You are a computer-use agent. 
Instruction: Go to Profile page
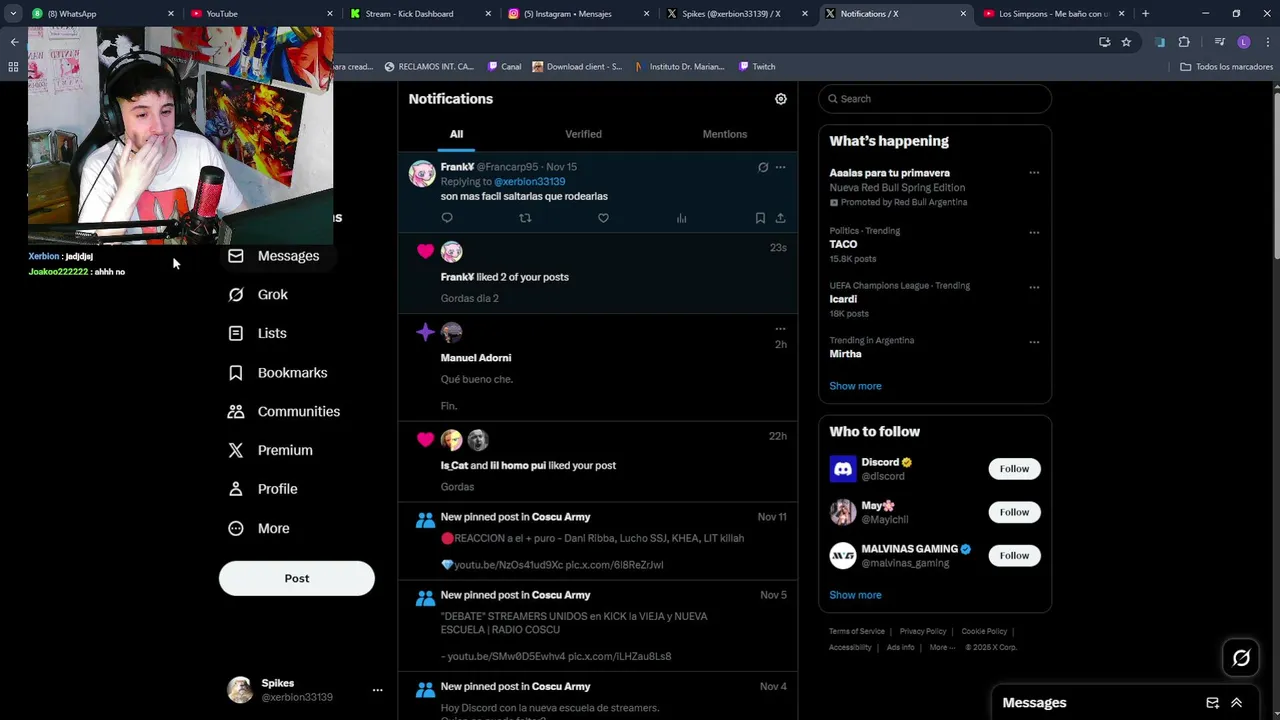coord(264,489)
